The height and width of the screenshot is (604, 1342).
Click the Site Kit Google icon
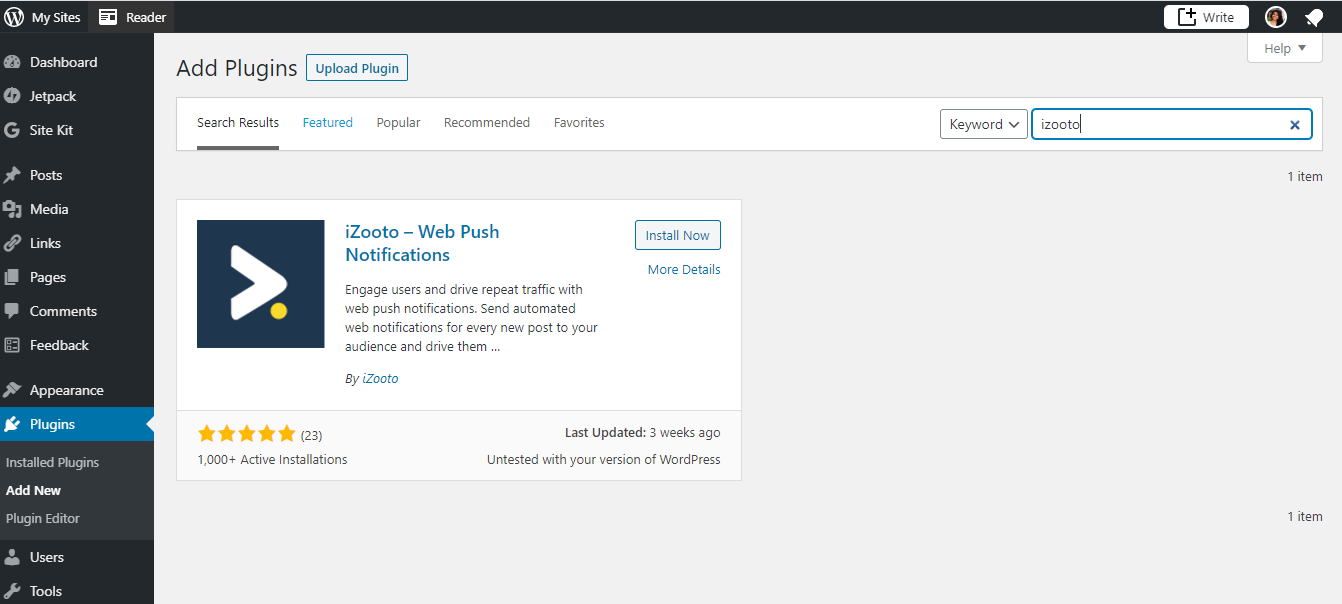point(12,130)
